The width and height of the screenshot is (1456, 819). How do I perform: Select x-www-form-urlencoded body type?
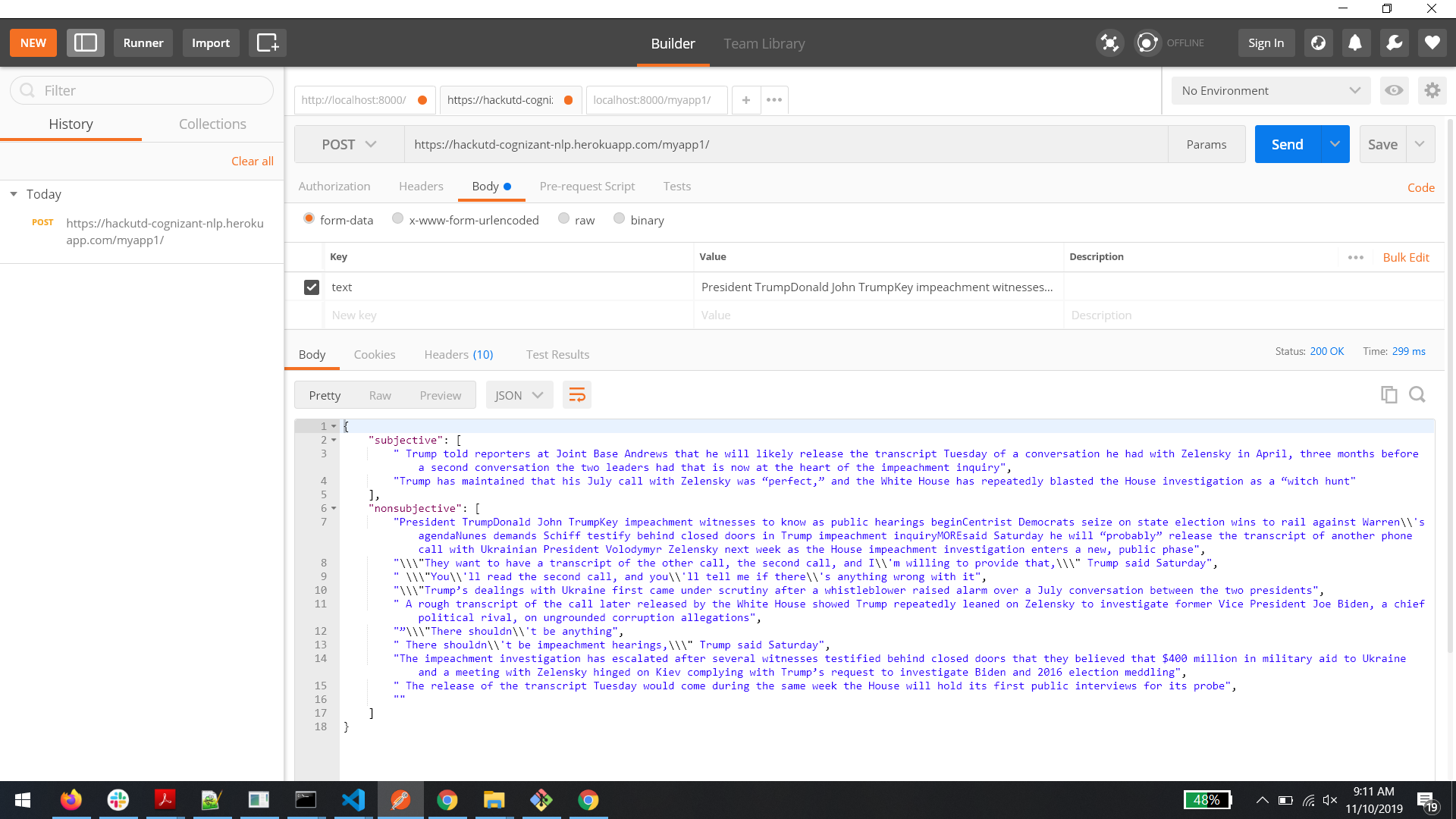[x=398, y=219]
